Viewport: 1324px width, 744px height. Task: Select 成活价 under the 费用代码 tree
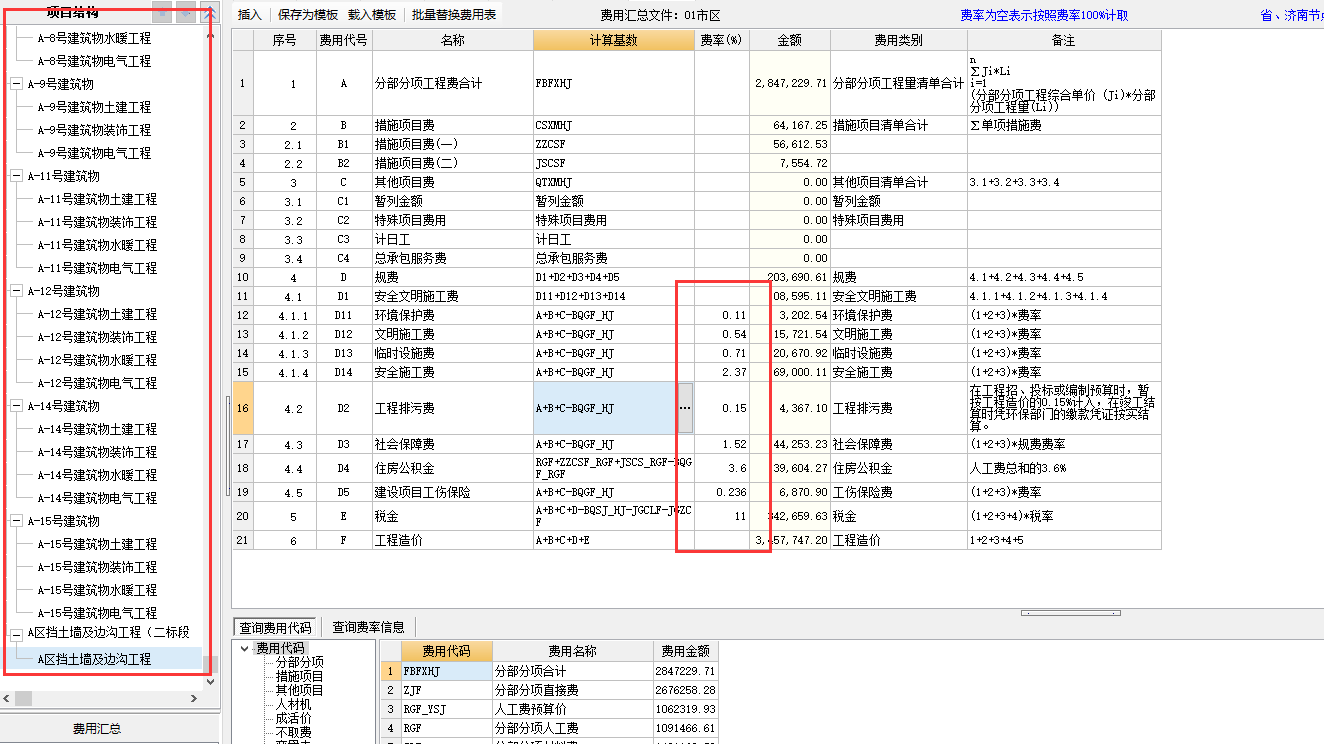coord(293,718)
